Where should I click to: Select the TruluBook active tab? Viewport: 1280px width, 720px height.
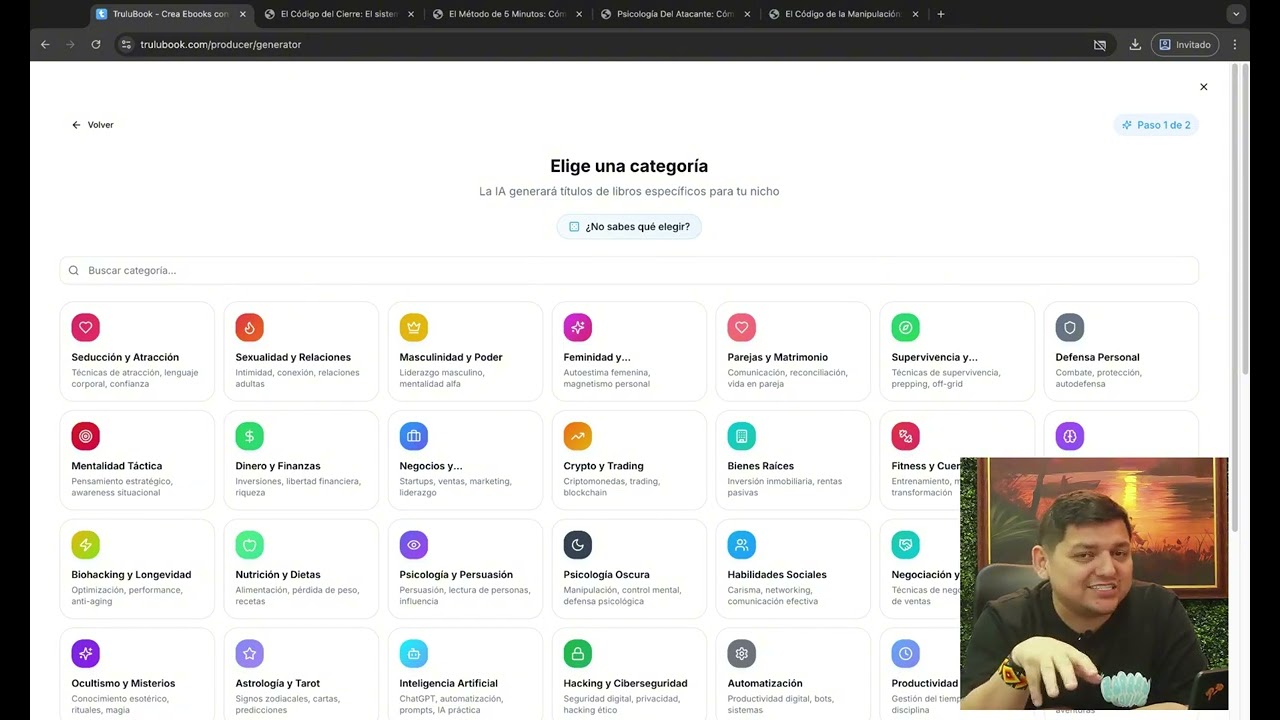coord(171,14)
